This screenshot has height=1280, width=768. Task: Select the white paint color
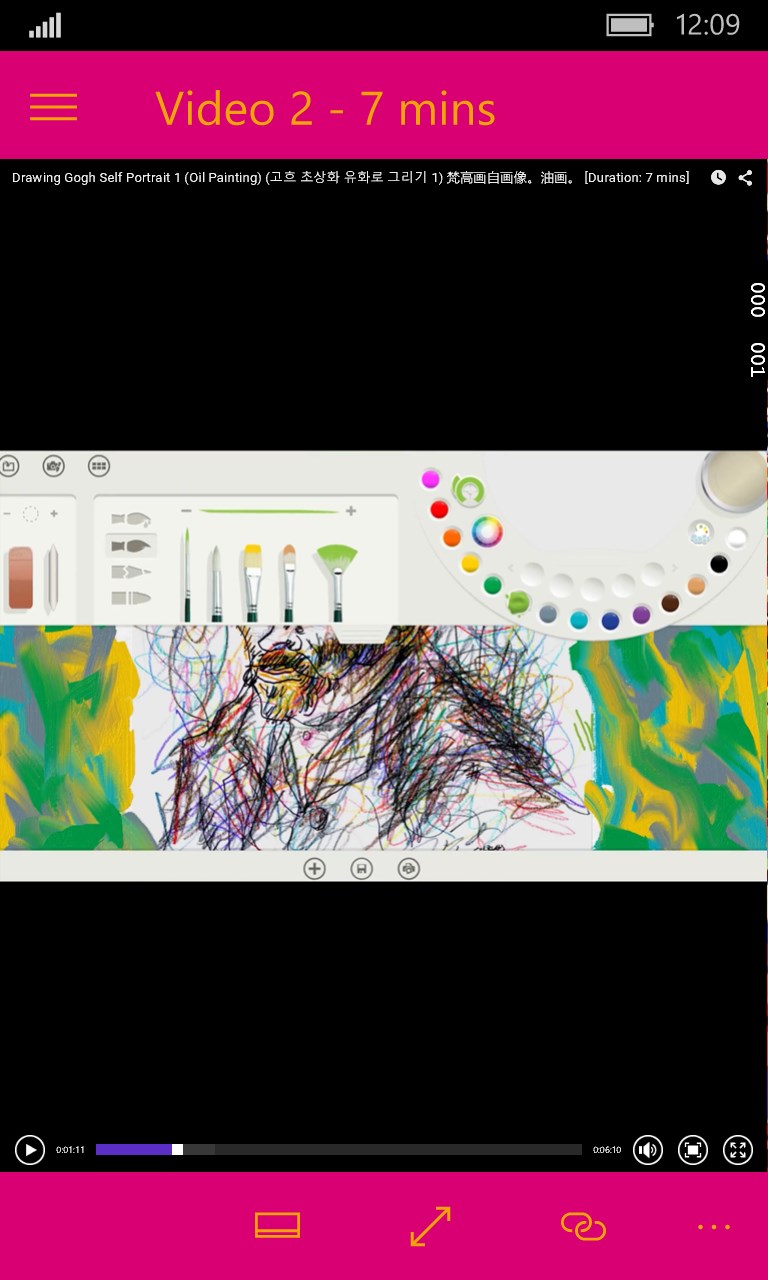pos(737,538)
